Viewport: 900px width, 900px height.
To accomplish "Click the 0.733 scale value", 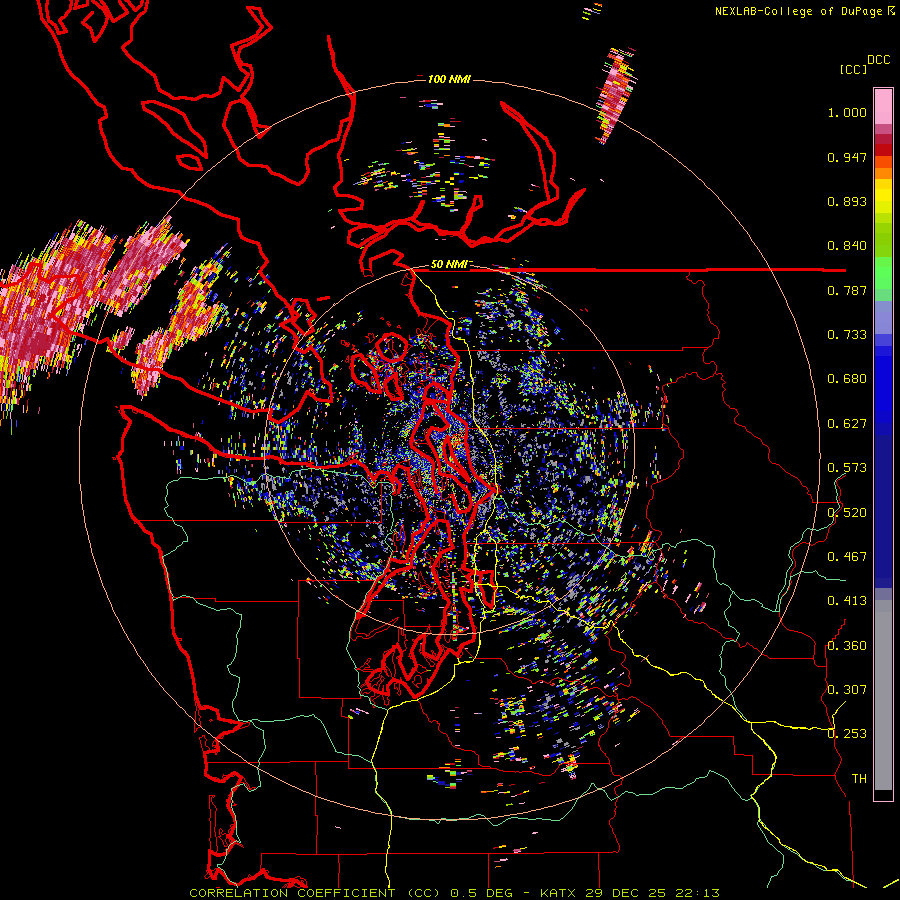I will [x=847, y=335].
